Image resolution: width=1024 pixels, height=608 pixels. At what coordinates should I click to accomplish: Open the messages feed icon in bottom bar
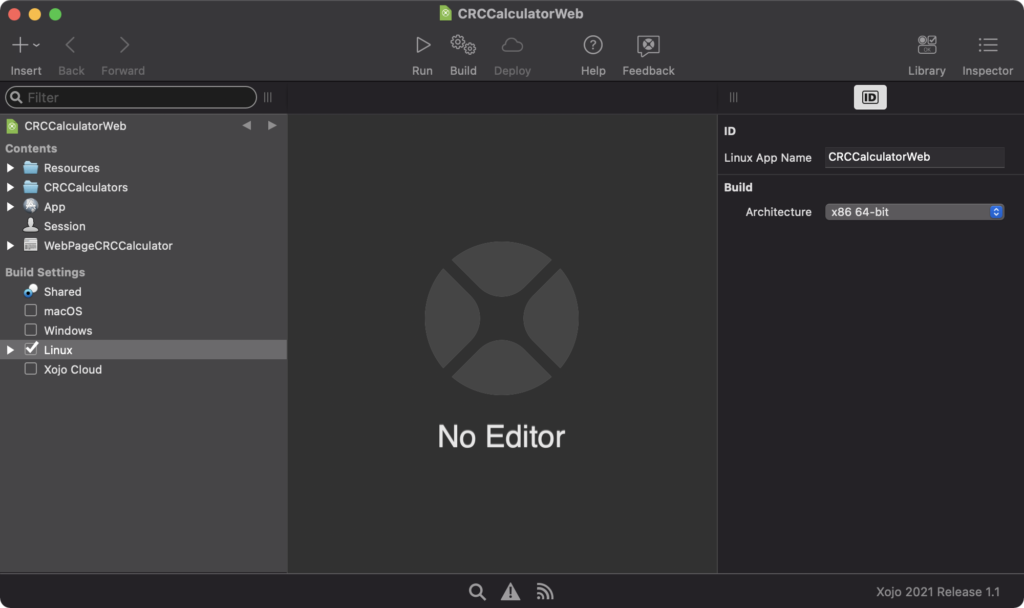[x=545, y=592]
